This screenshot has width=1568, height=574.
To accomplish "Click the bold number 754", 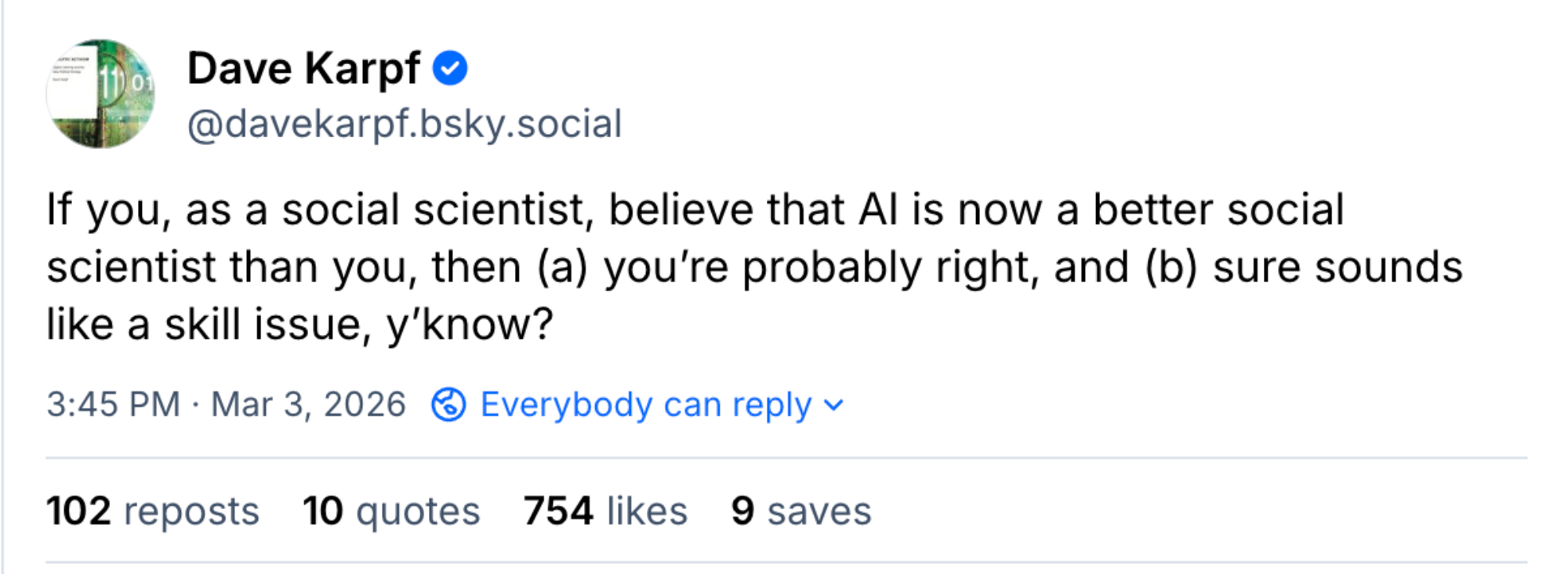I will (558, 511).
